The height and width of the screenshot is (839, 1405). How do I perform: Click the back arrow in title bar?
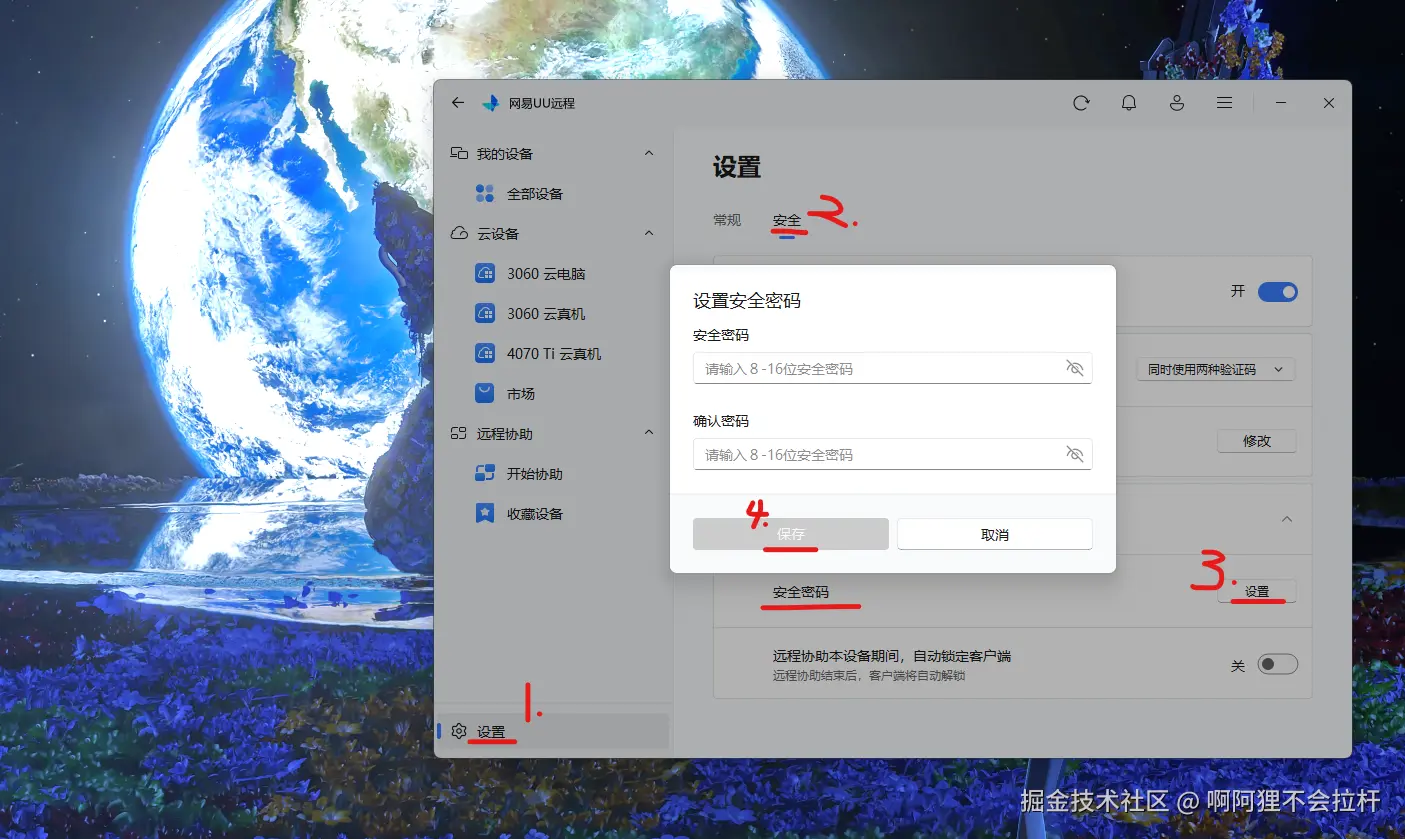(458, 103)
